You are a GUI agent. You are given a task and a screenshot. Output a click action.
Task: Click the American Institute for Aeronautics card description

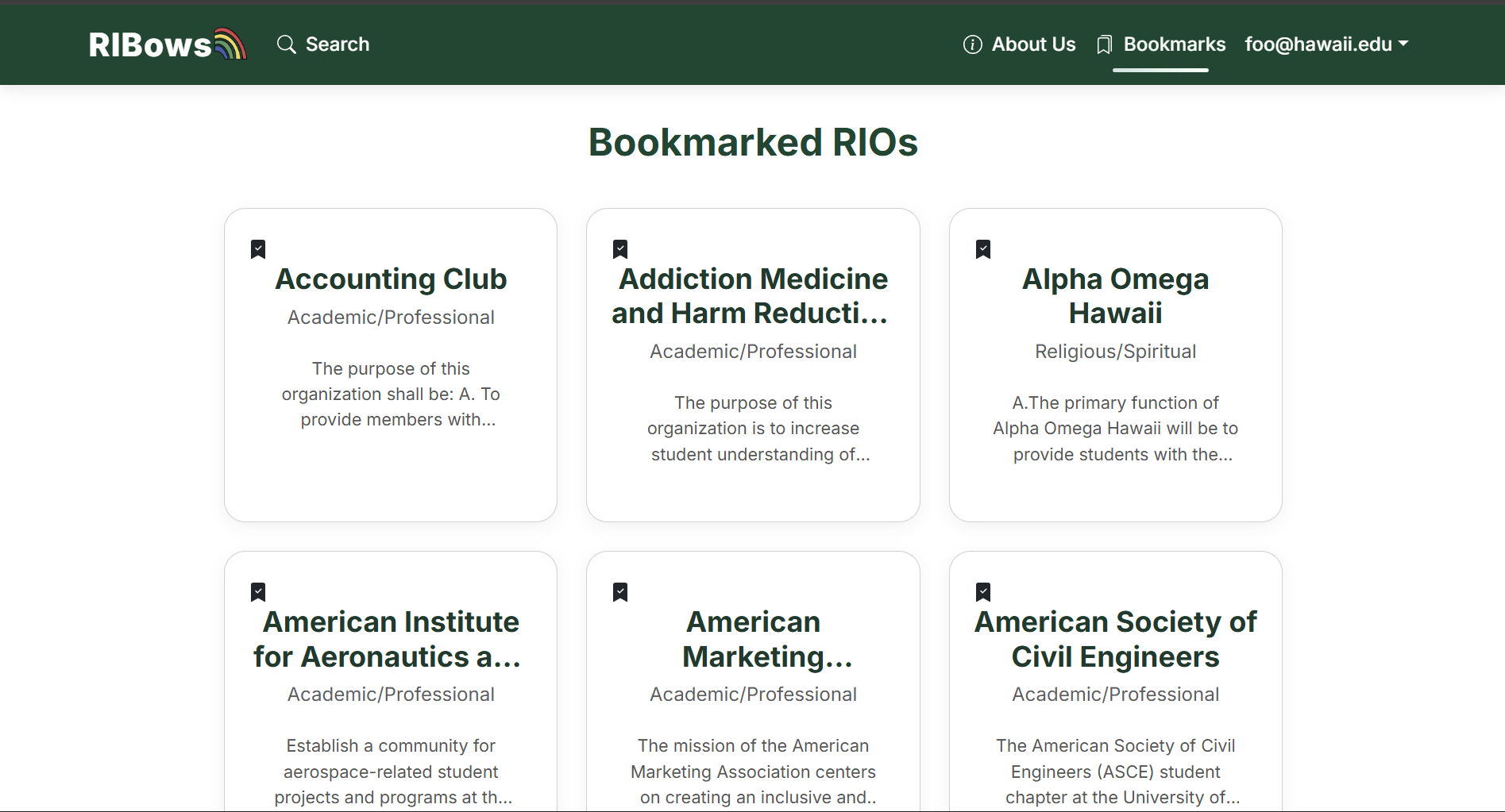point(391,772)
